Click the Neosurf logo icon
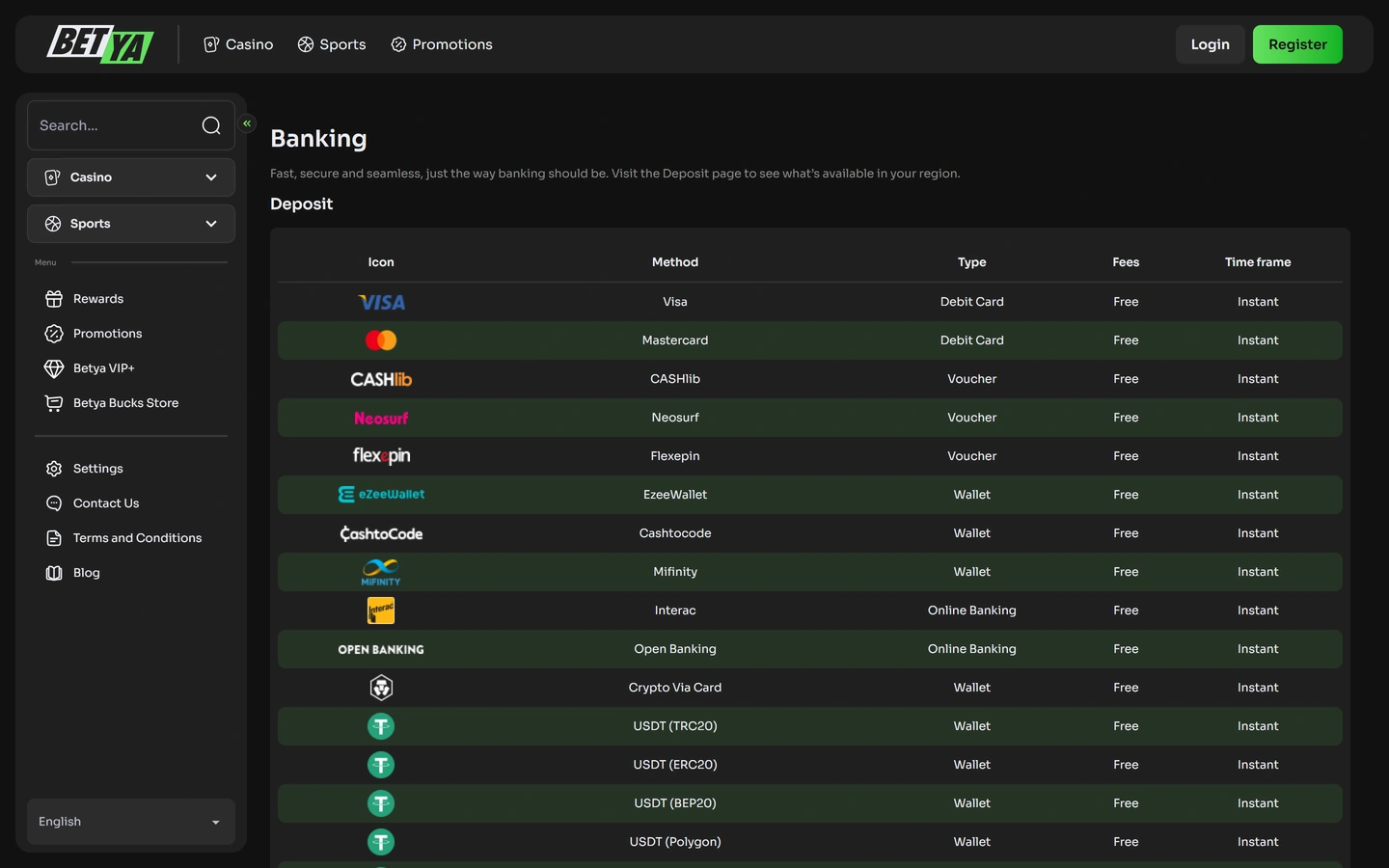This screenshot has width=1389, height=868. (381, 418)
